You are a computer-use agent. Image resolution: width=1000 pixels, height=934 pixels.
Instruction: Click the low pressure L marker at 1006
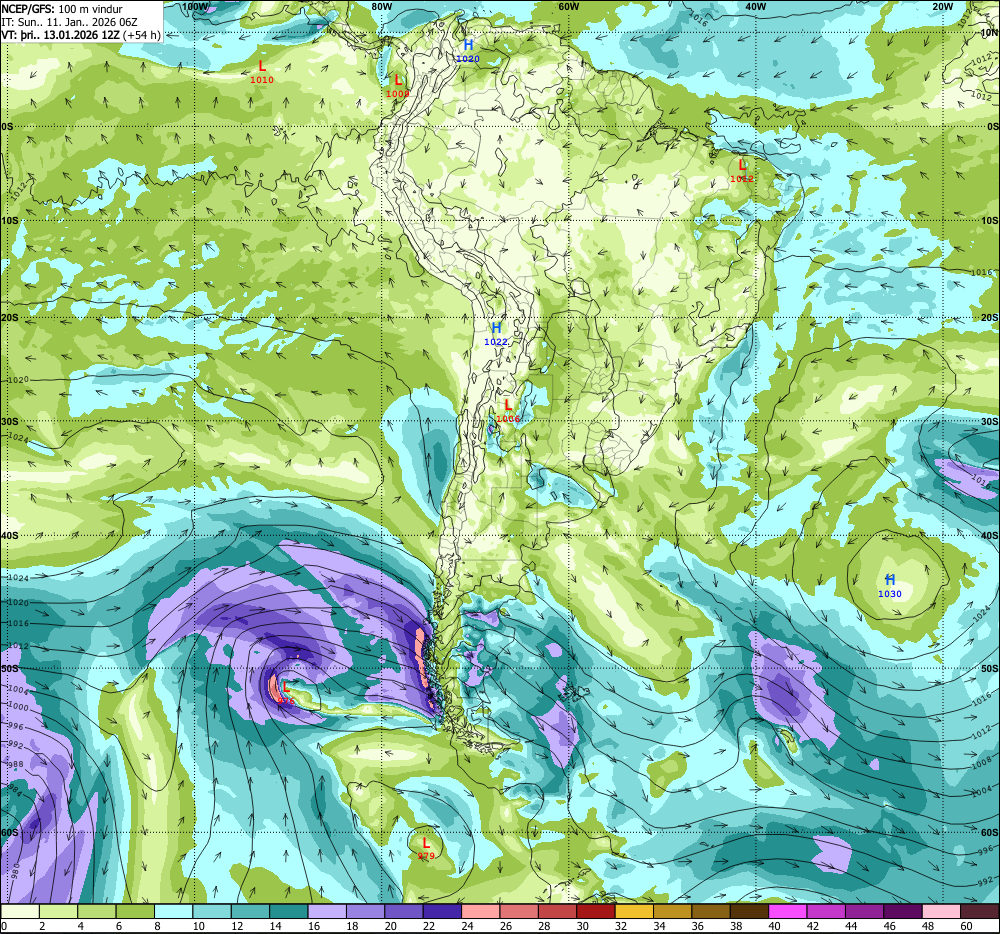[x=508, y=411]
